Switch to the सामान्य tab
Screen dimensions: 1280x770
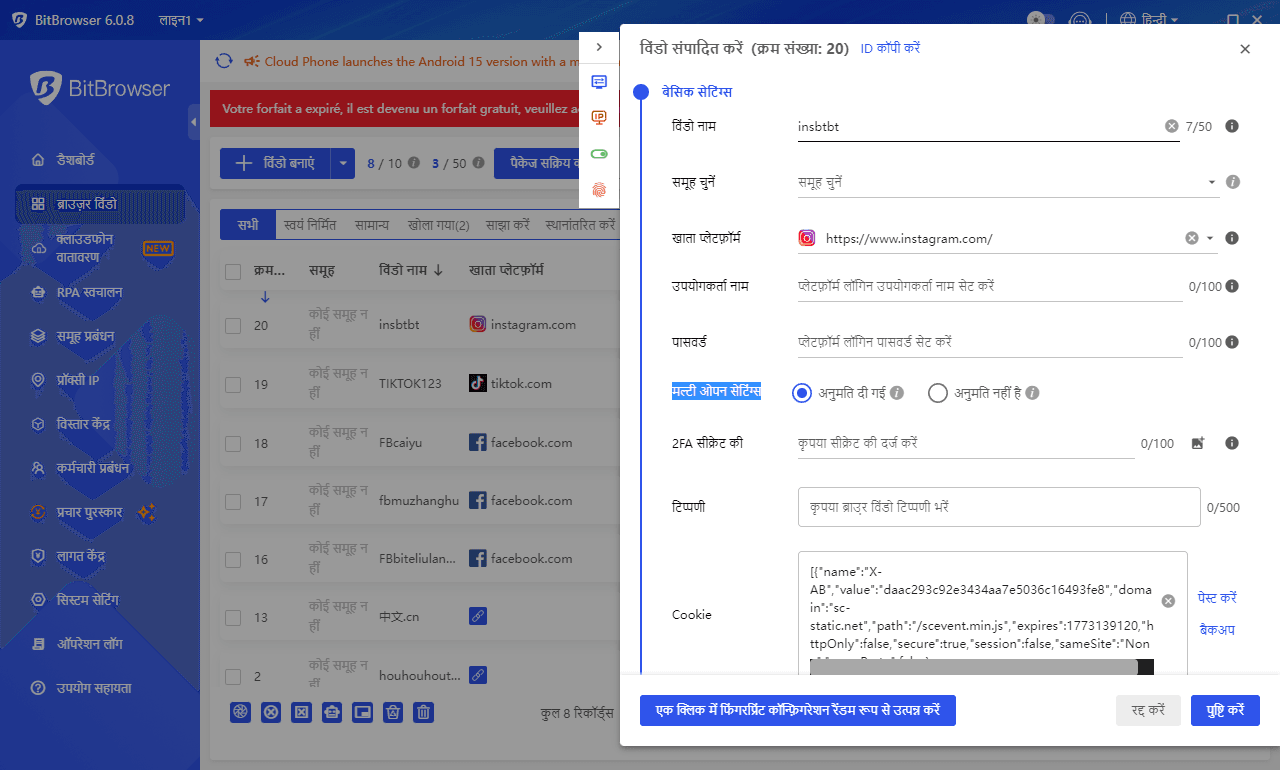click(372, 225)
